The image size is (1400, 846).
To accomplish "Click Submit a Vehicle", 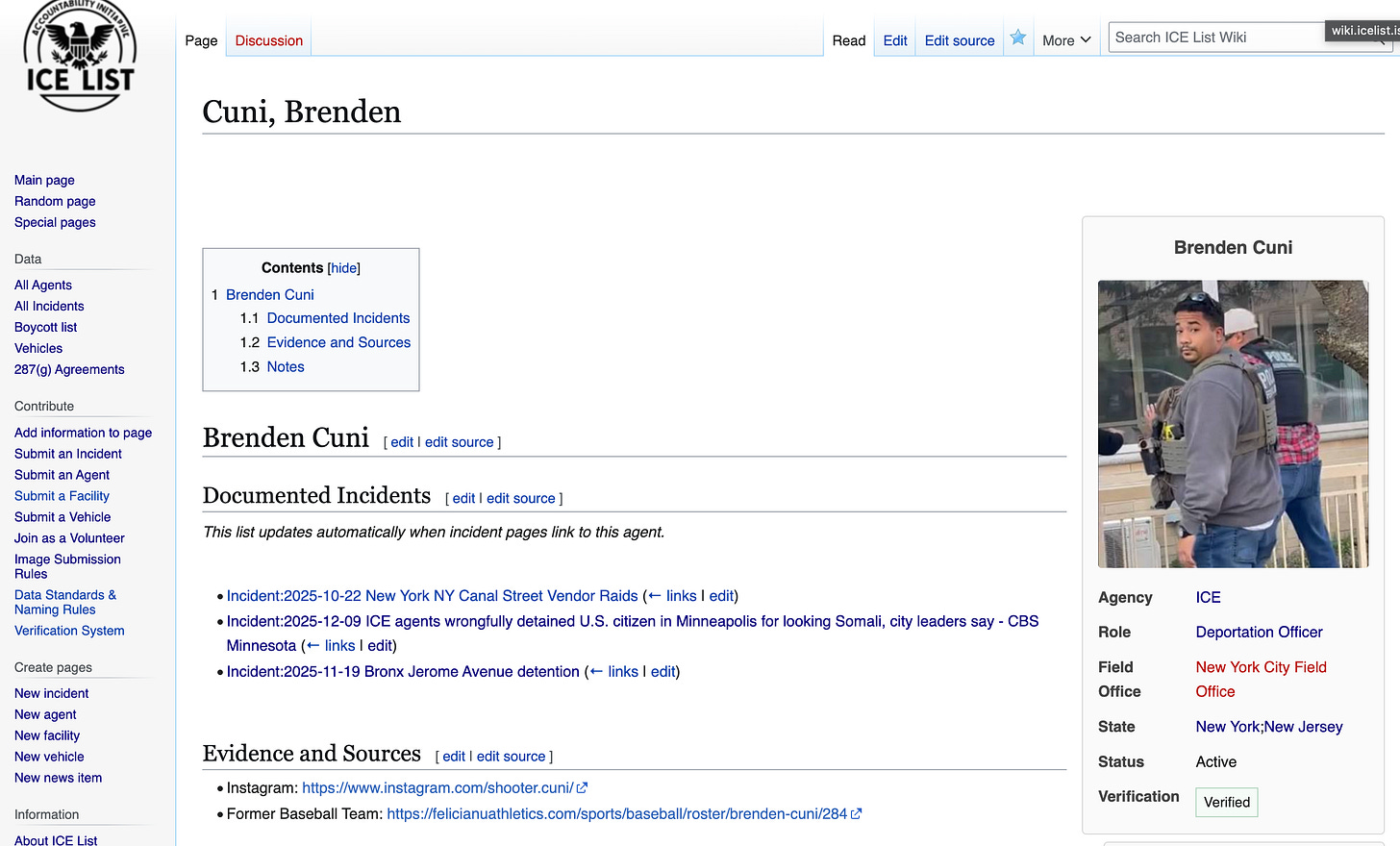I will (62, 517).
